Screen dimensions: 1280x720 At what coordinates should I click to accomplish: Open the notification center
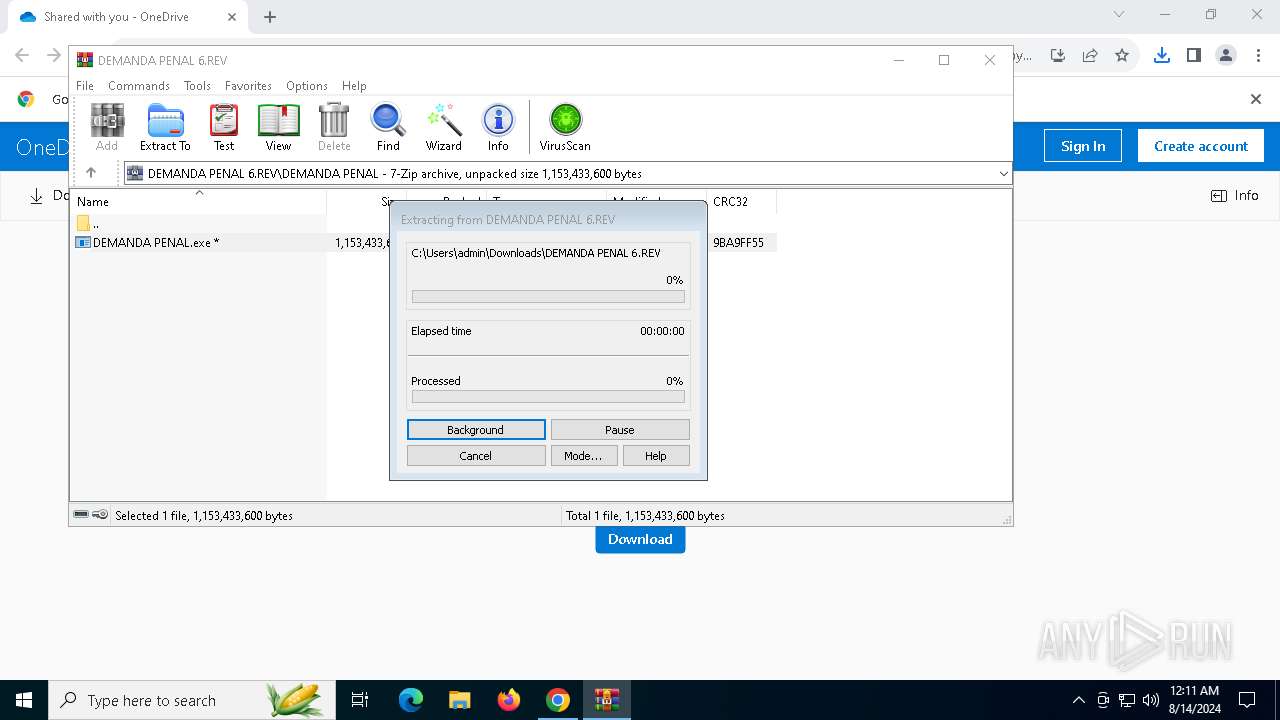pyautogui.click(x=1247, y=700)
